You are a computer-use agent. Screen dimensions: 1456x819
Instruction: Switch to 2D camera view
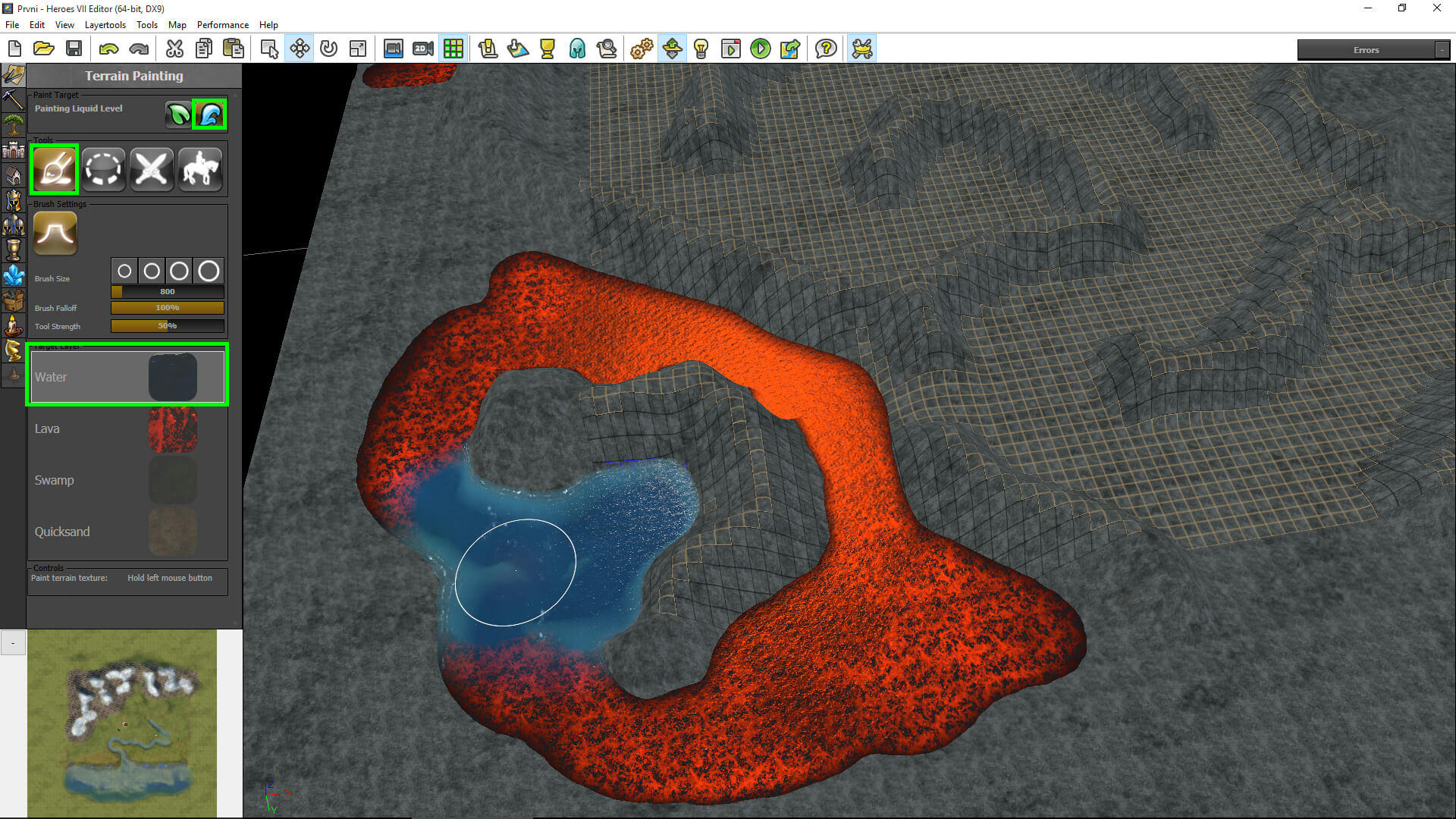point(423,49)
